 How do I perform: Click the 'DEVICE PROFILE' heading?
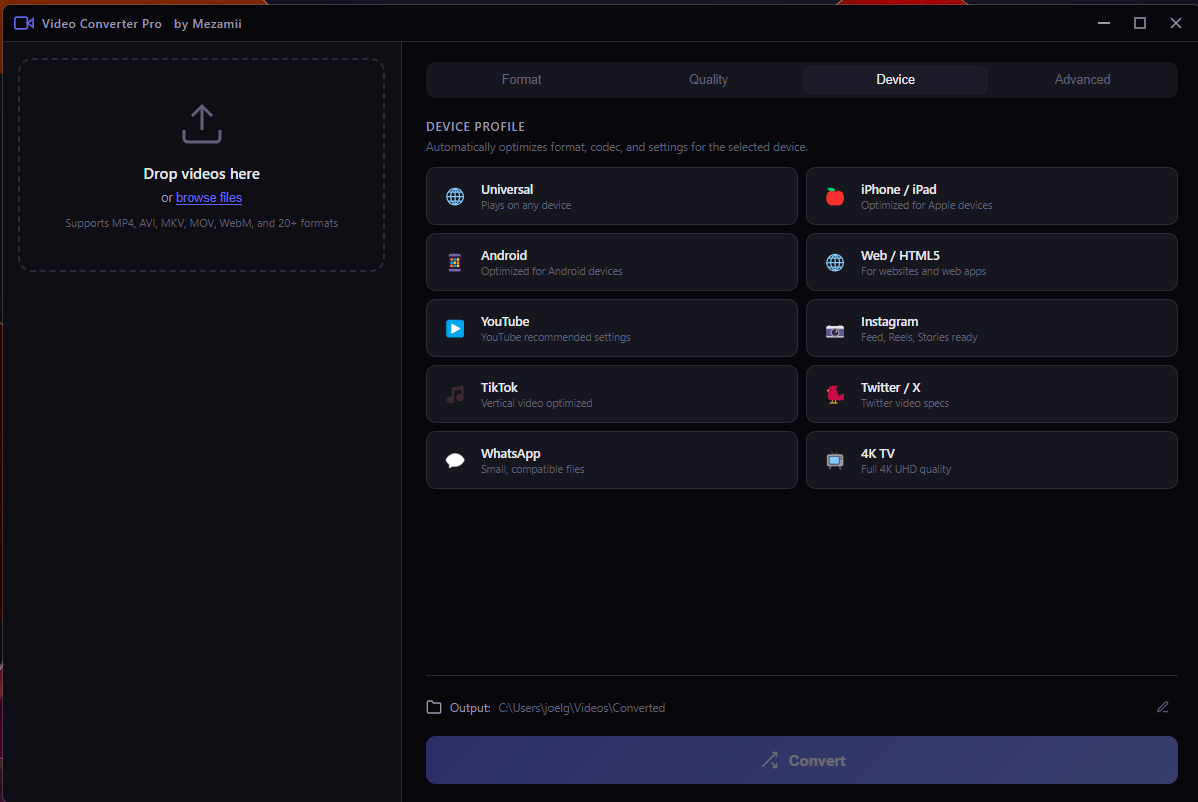tap(475, 127)
